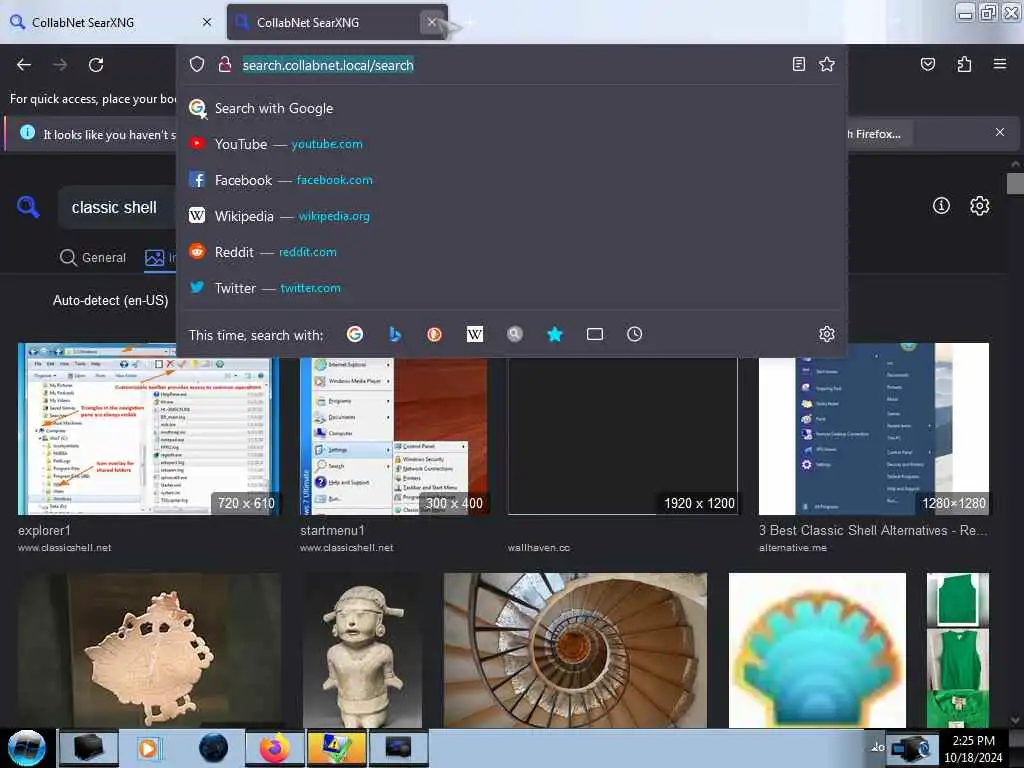Search this time with Wikipedia icon
The width and height of the screenshot is (1024, 768).
(x=475, y=334)
